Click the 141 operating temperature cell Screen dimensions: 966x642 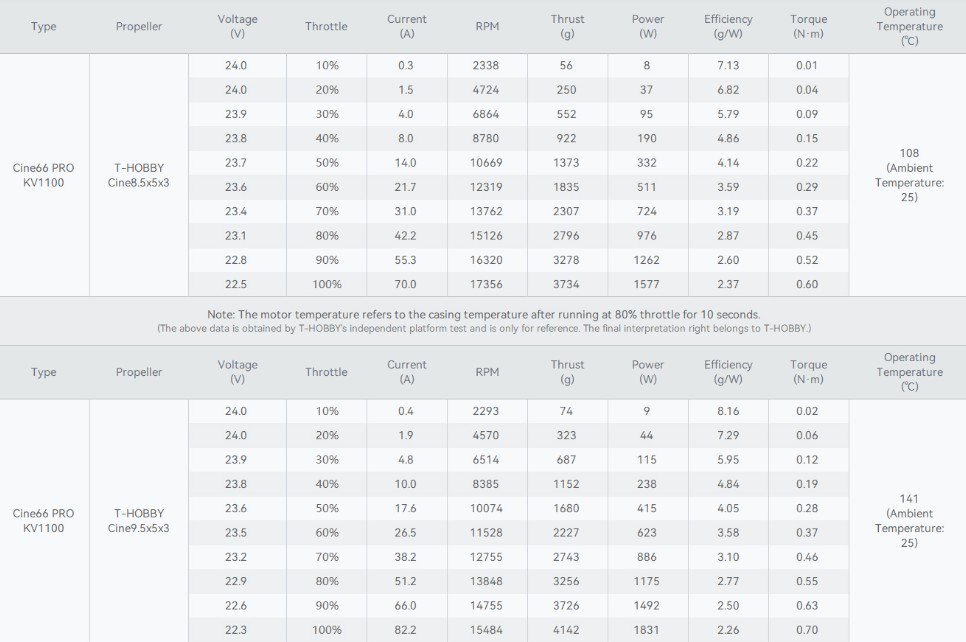click(908, 520)
